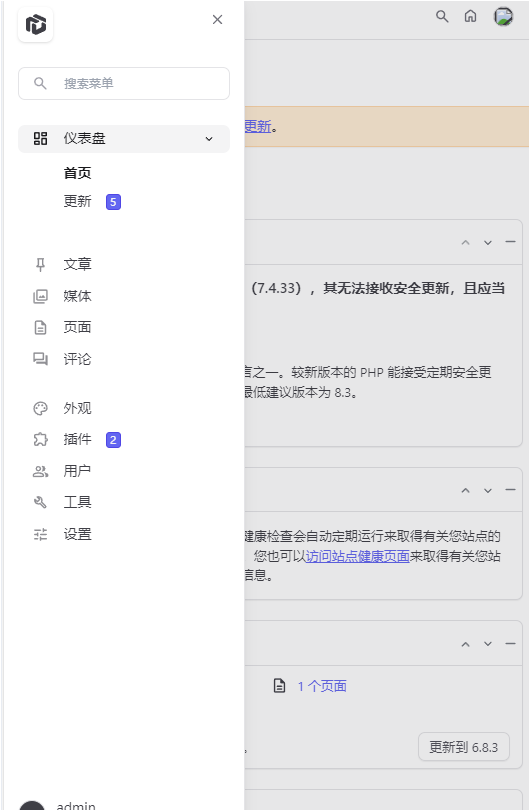Open the 设置 menu
Screen dimensions: 529x810
click(77, 534)
